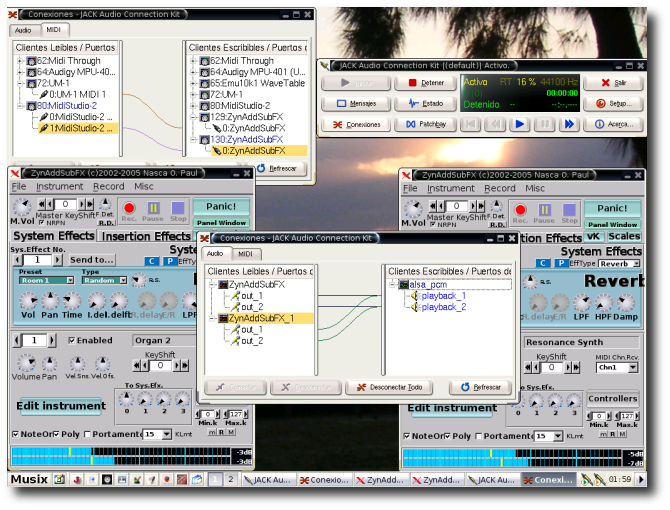Open the Estado status window
Image resolution: width=670 pixels, height=510 pixels.
pyautogui.click(x=424, y=103)
